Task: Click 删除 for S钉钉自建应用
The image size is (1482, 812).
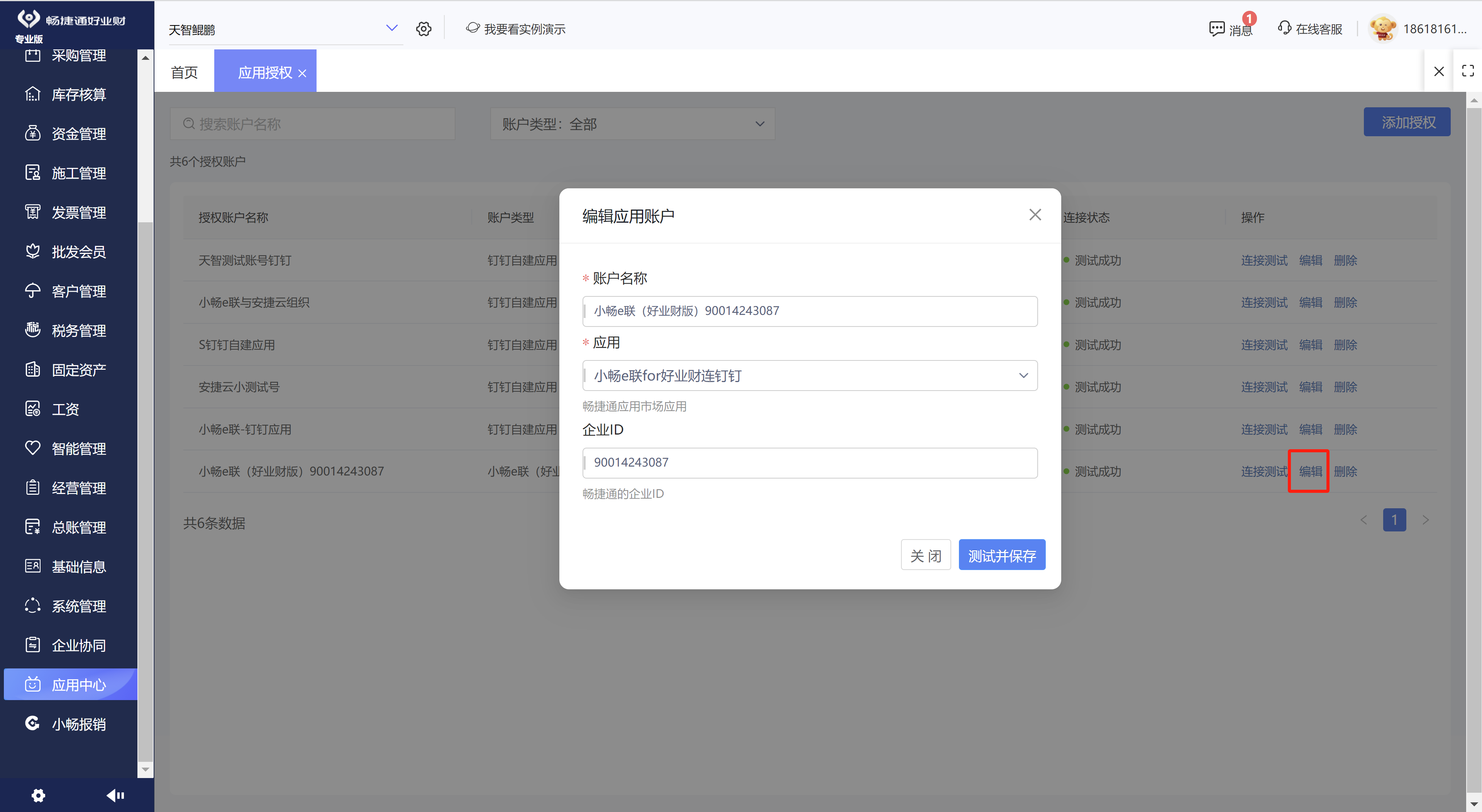Action: 1346,345
